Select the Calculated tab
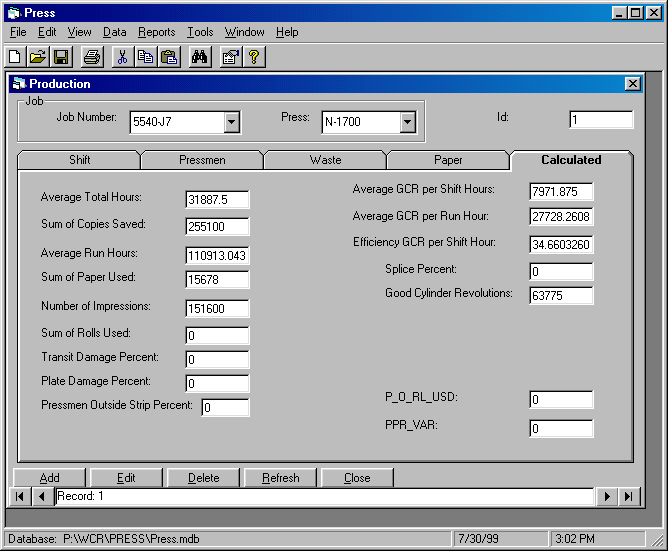This screenshot has height=551, width=668. pyautogui.click(x=571, y=160)
